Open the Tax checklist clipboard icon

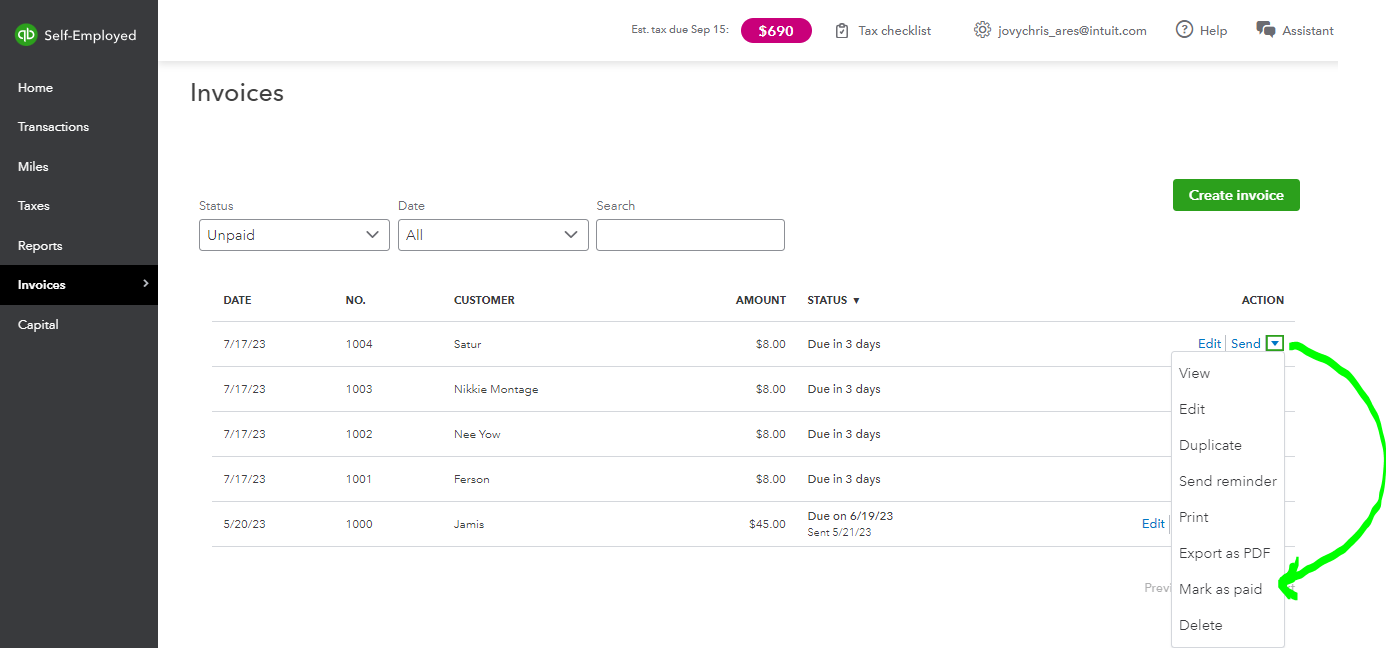[842, 31]
